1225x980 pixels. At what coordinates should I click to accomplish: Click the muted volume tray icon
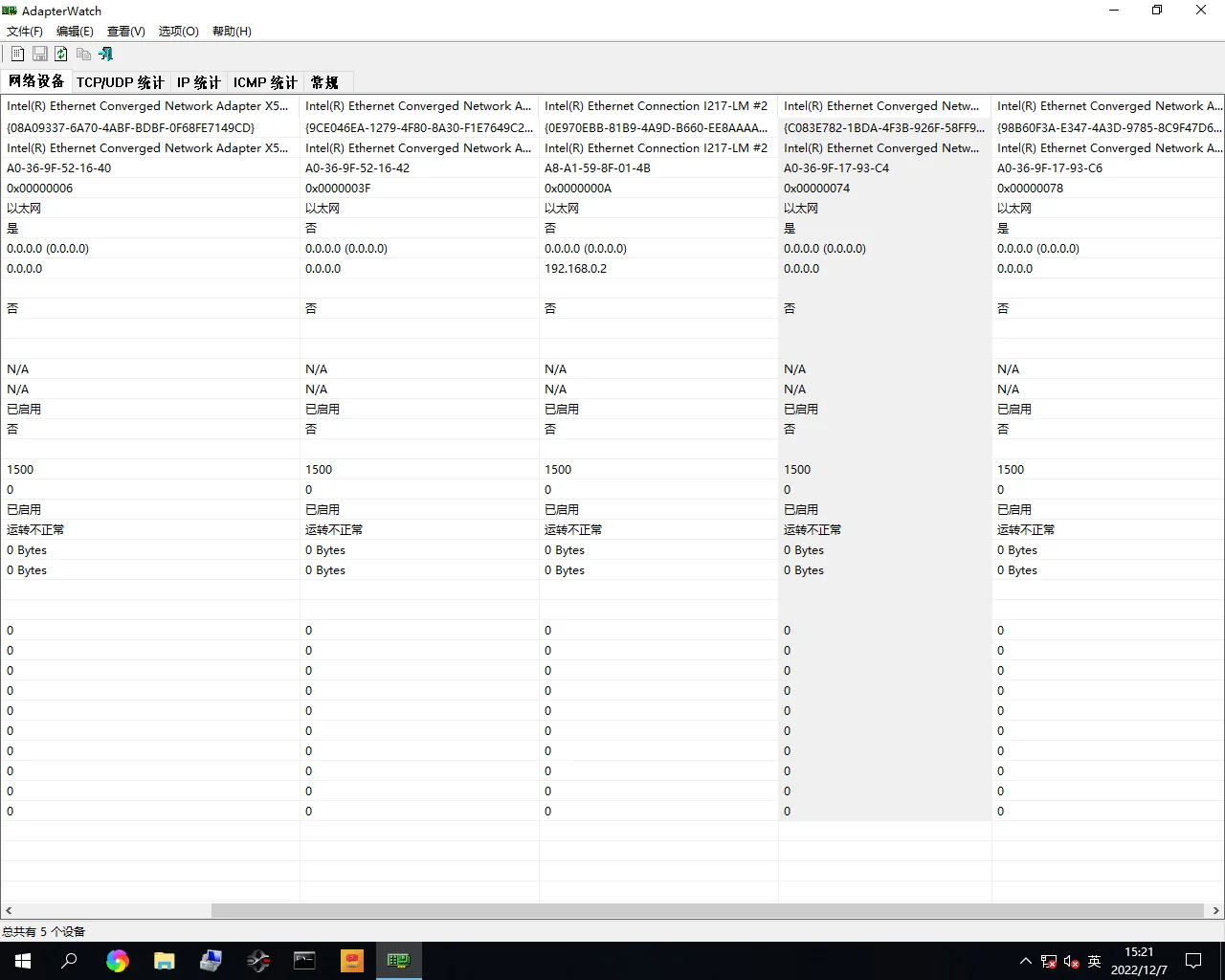pos(1072,961)
